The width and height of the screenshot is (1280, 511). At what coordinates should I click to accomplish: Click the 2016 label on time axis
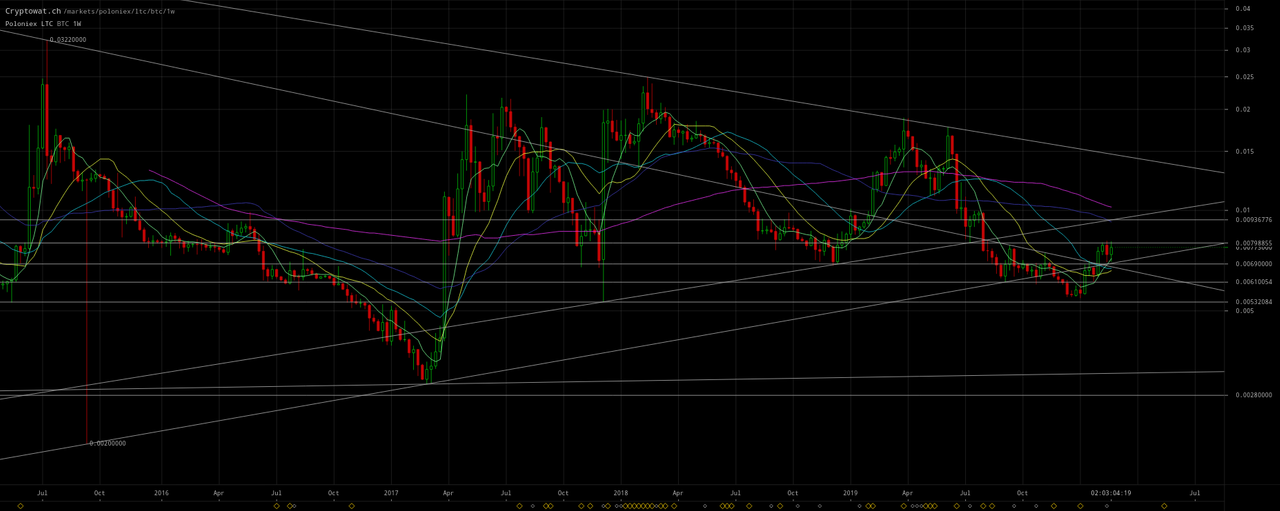[161, 493]
